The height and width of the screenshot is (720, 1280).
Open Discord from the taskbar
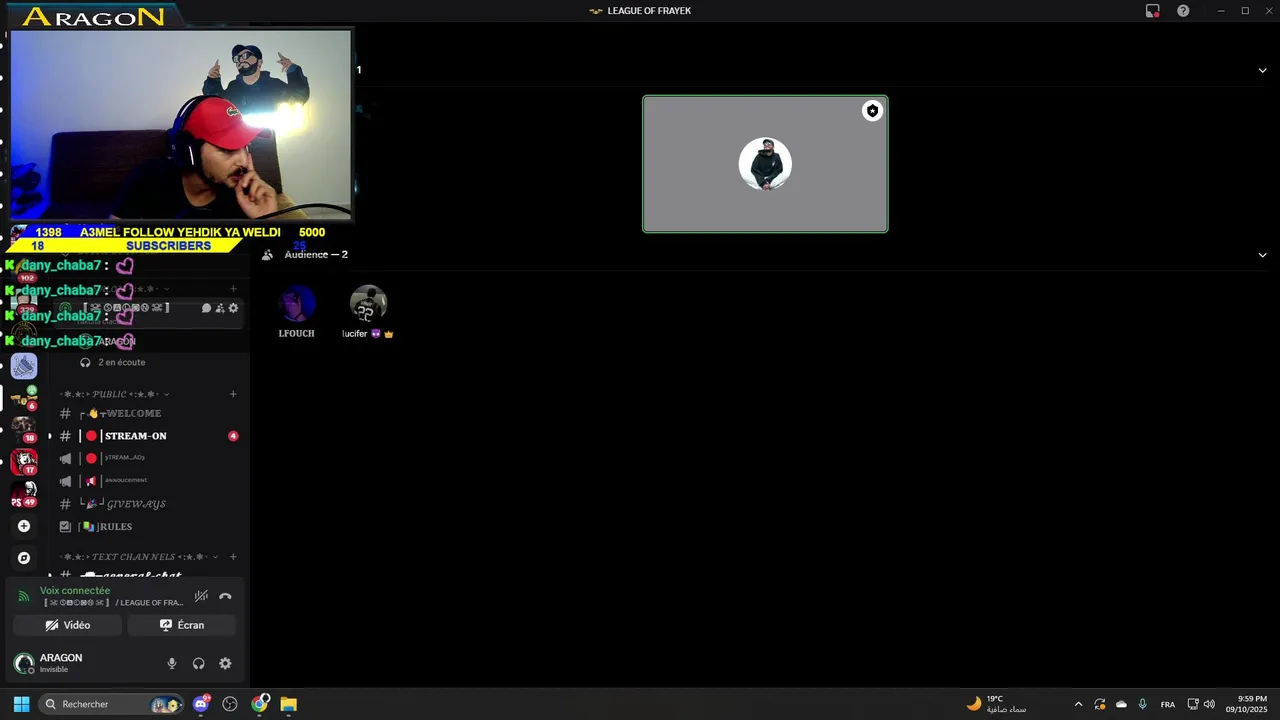[201, 704]
